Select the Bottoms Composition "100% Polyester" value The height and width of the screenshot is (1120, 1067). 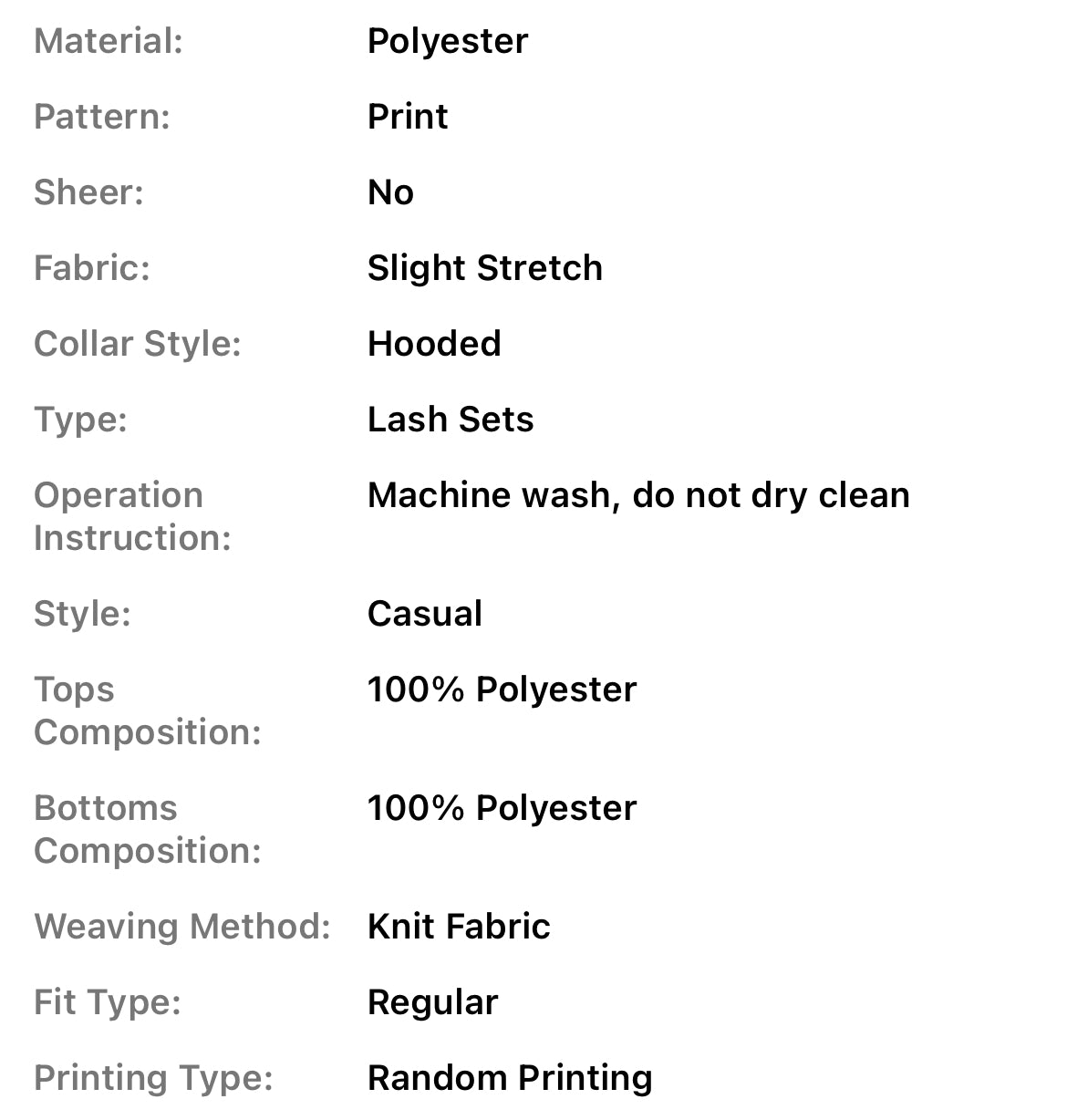[502, 808]
